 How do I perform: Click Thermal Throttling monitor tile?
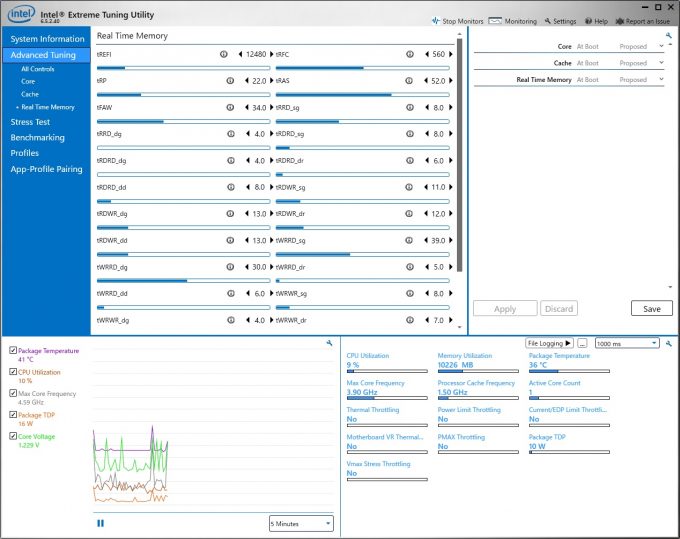[387, 418]
